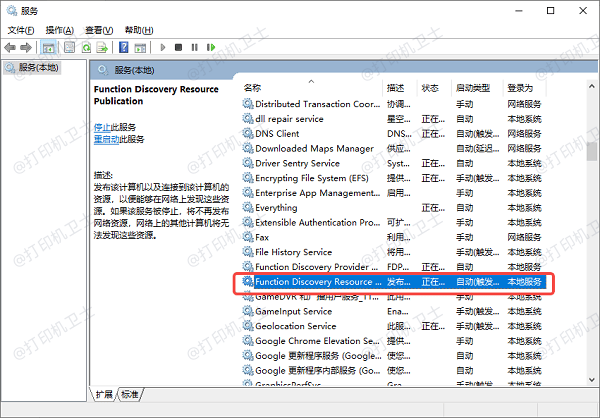Select the Geolocation Service name
This screenshot has width=600, height=418.
pyautogui.click(x=296, y=326)
